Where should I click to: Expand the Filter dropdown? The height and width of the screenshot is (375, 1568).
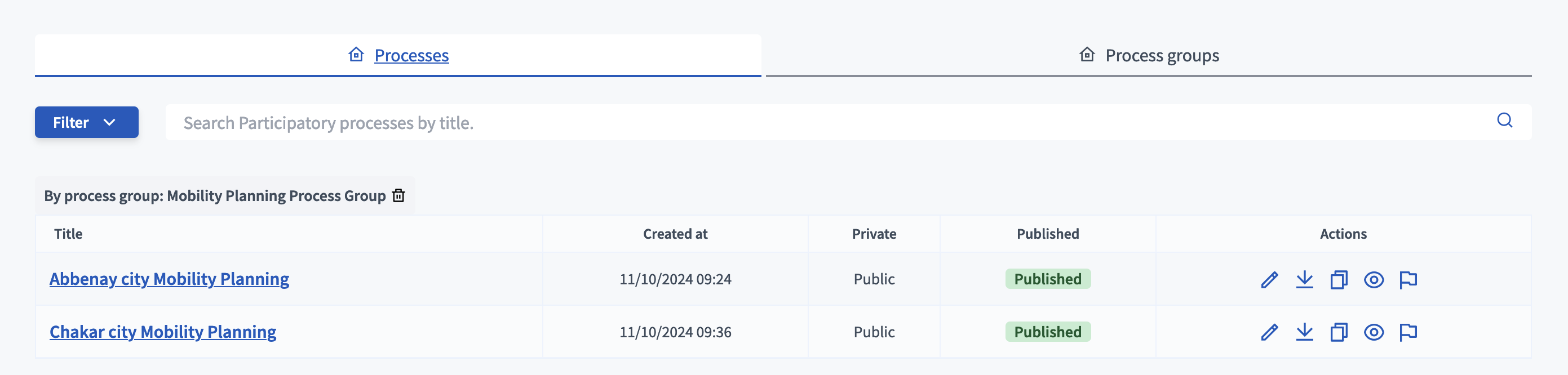click(86, 122)
